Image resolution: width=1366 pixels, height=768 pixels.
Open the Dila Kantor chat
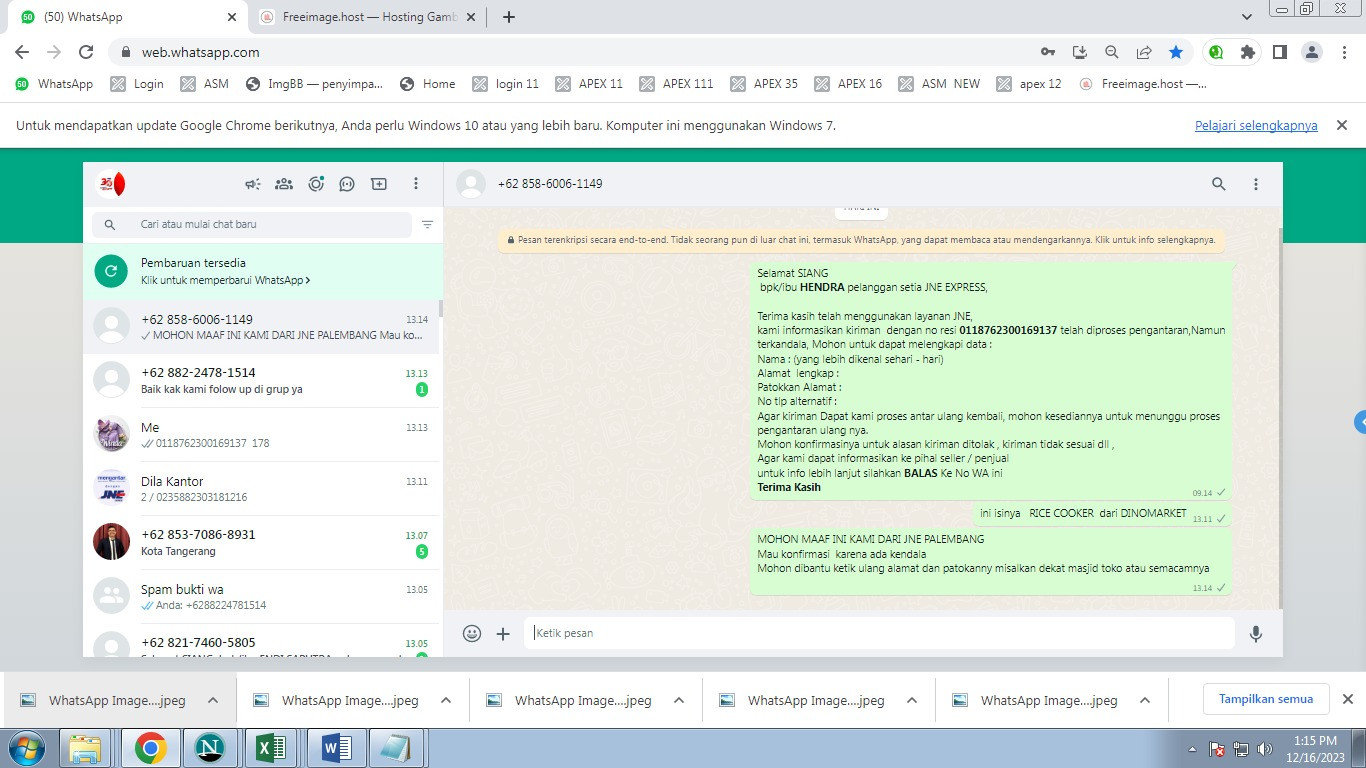pos(261,489)
